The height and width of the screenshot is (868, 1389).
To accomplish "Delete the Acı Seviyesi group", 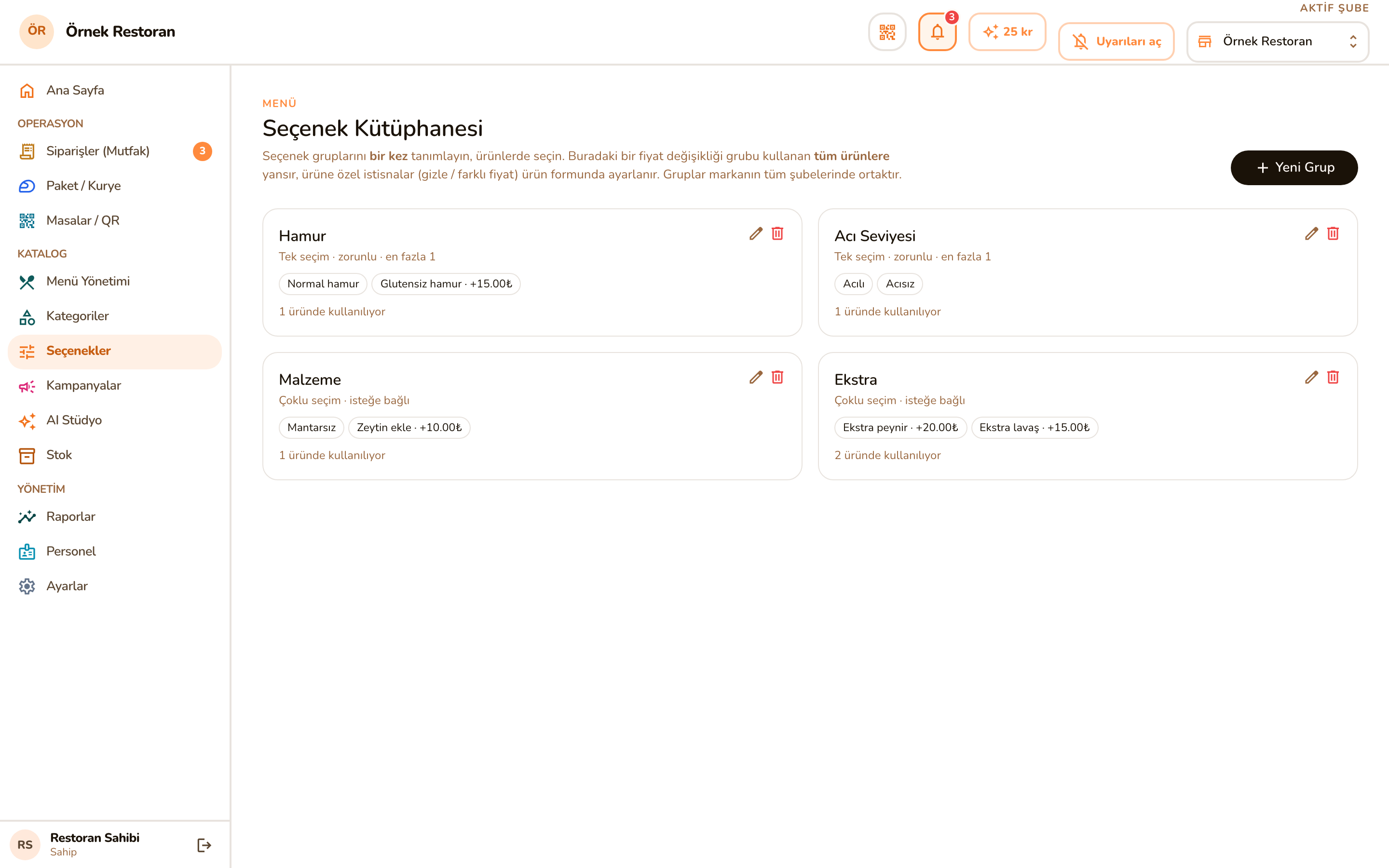I will point(1333,234).
